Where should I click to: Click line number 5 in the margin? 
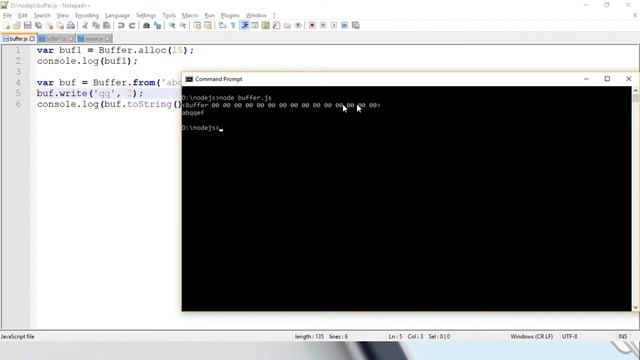(18, 93)
